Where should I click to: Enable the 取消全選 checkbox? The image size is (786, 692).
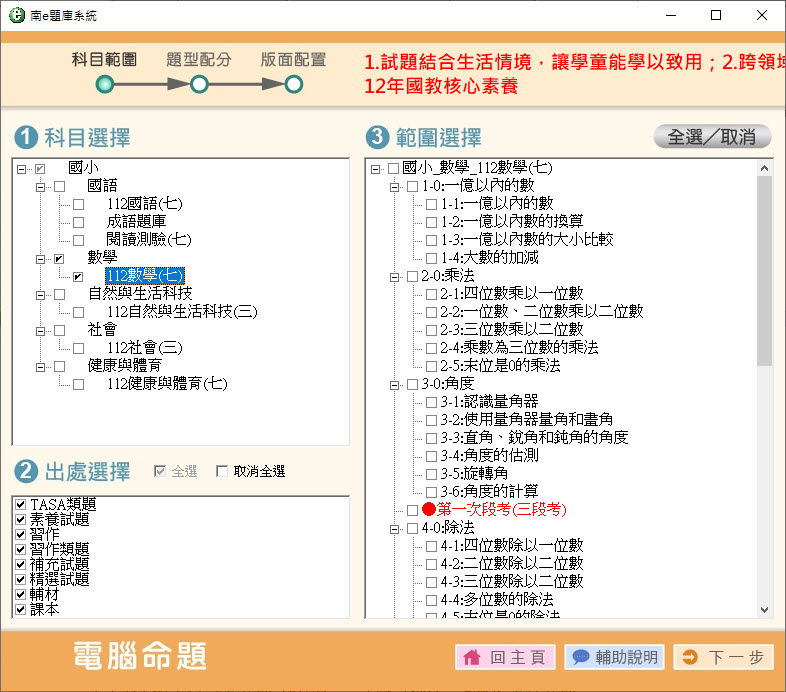click(x=222, y=471)
